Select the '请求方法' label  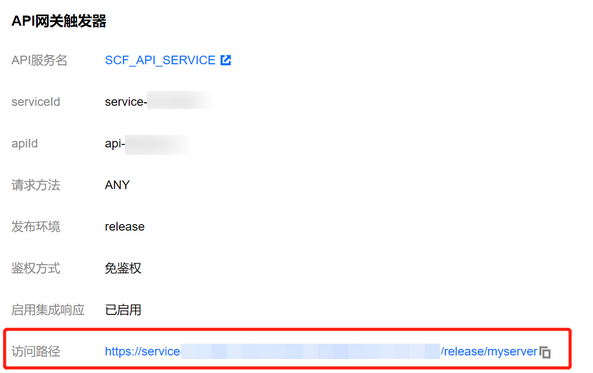[x=36, y=185]
